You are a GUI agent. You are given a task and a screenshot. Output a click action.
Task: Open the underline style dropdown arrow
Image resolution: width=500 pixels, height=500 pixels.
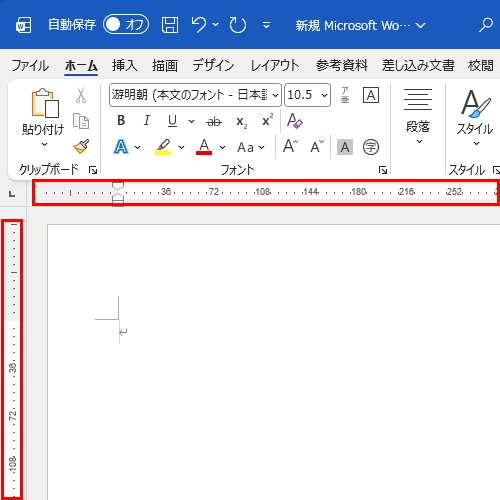(191, 121)
